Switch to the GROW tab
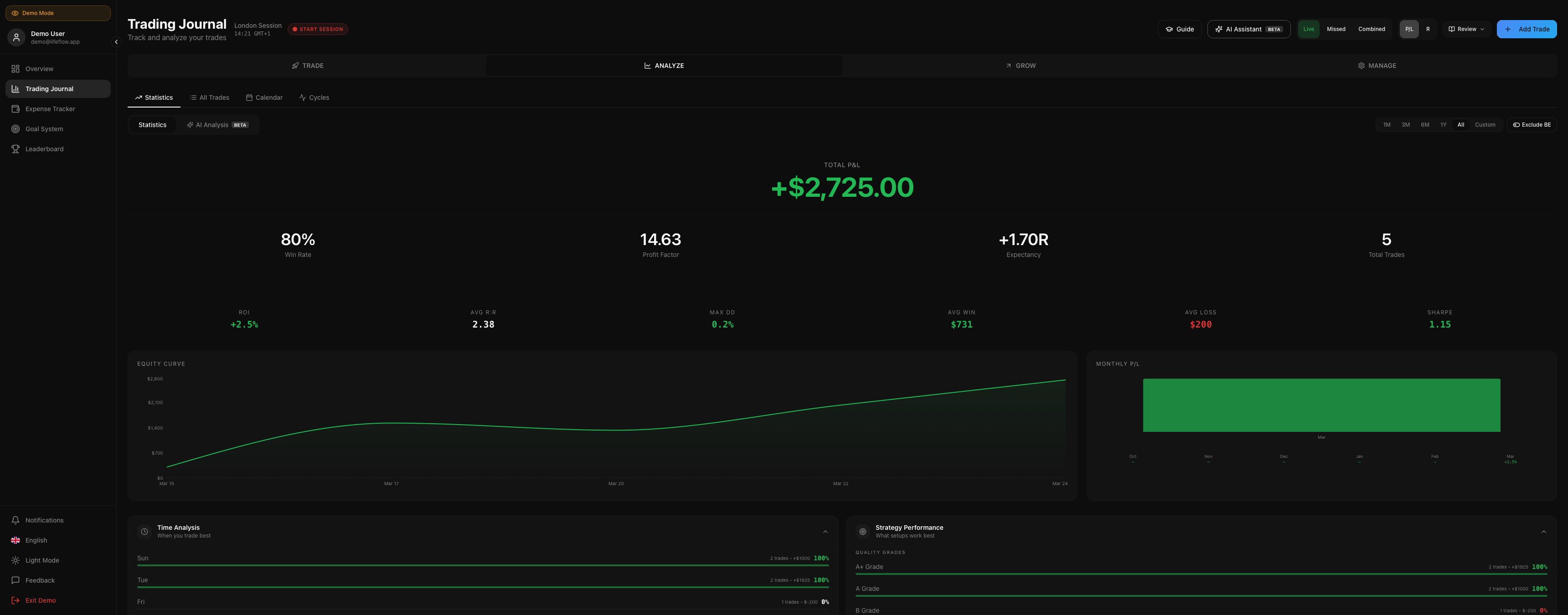1568x615 pixels. 1020,66
